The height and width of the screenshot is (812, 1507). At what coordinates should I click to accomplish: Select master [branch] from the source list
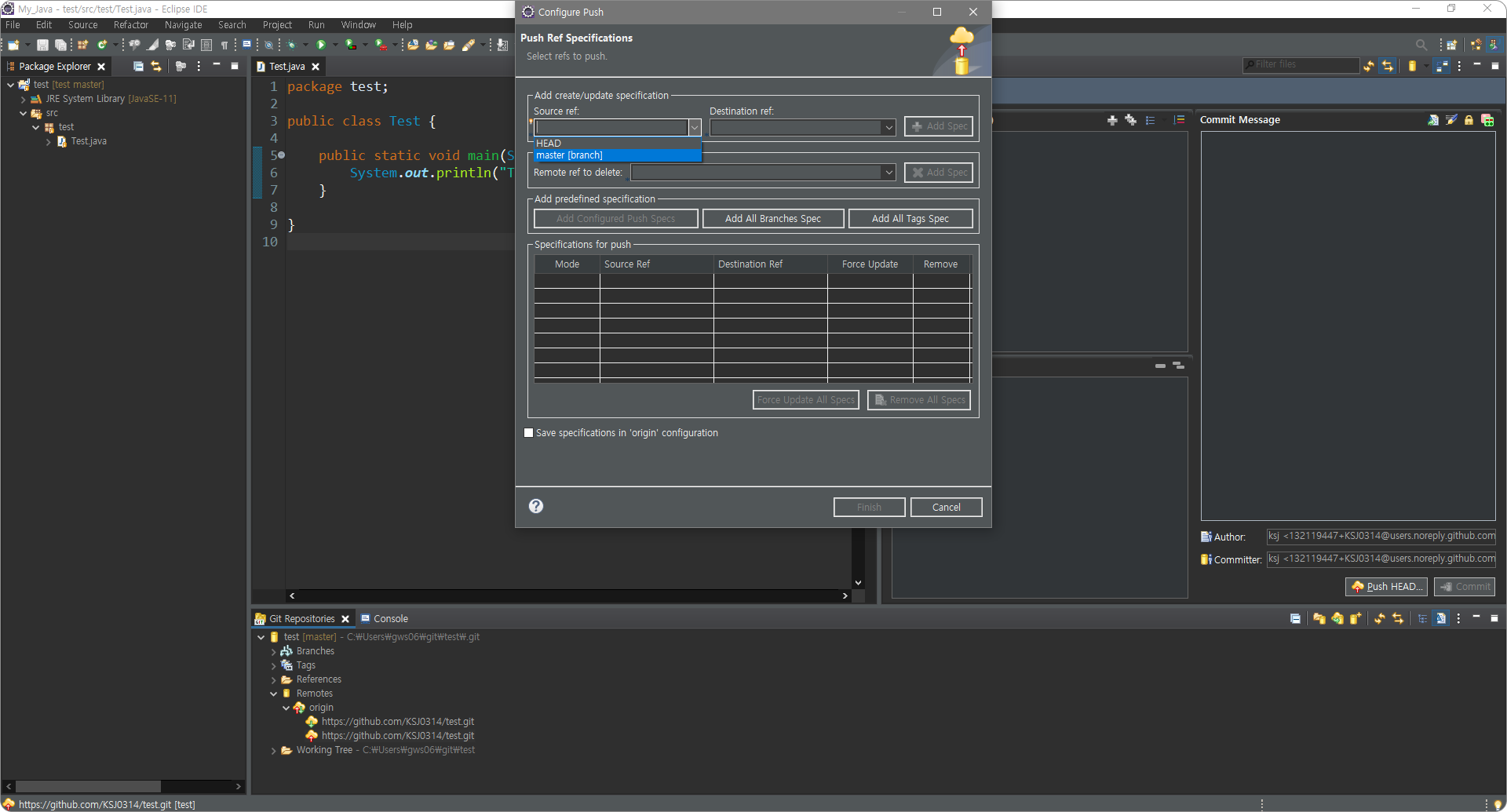(618, 155)
